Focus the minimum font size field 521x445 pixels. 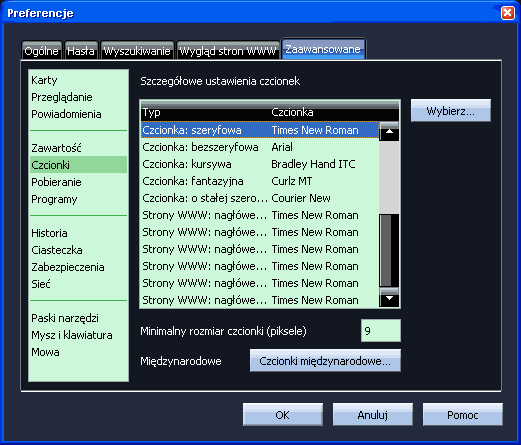pyautogui.click(x=381, y=331)
